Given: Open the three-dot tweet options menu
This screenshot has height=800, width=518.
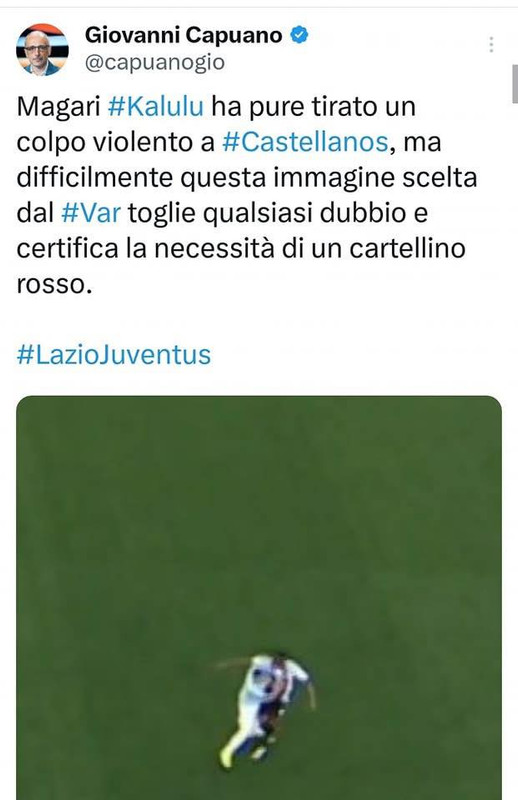Looking at the screenshot, I should click(491, 44).
